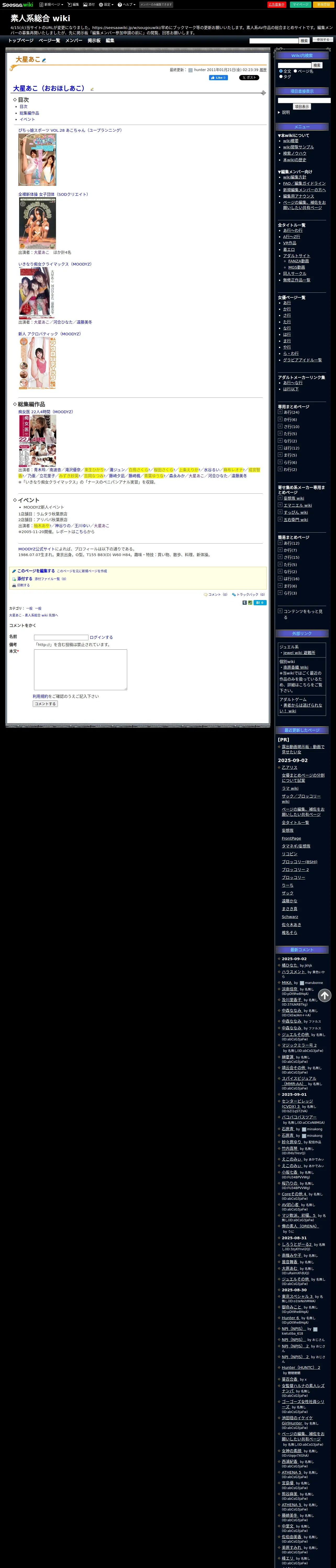Open the ログインする link
The image size is (336, 1568).
point(101,637)
